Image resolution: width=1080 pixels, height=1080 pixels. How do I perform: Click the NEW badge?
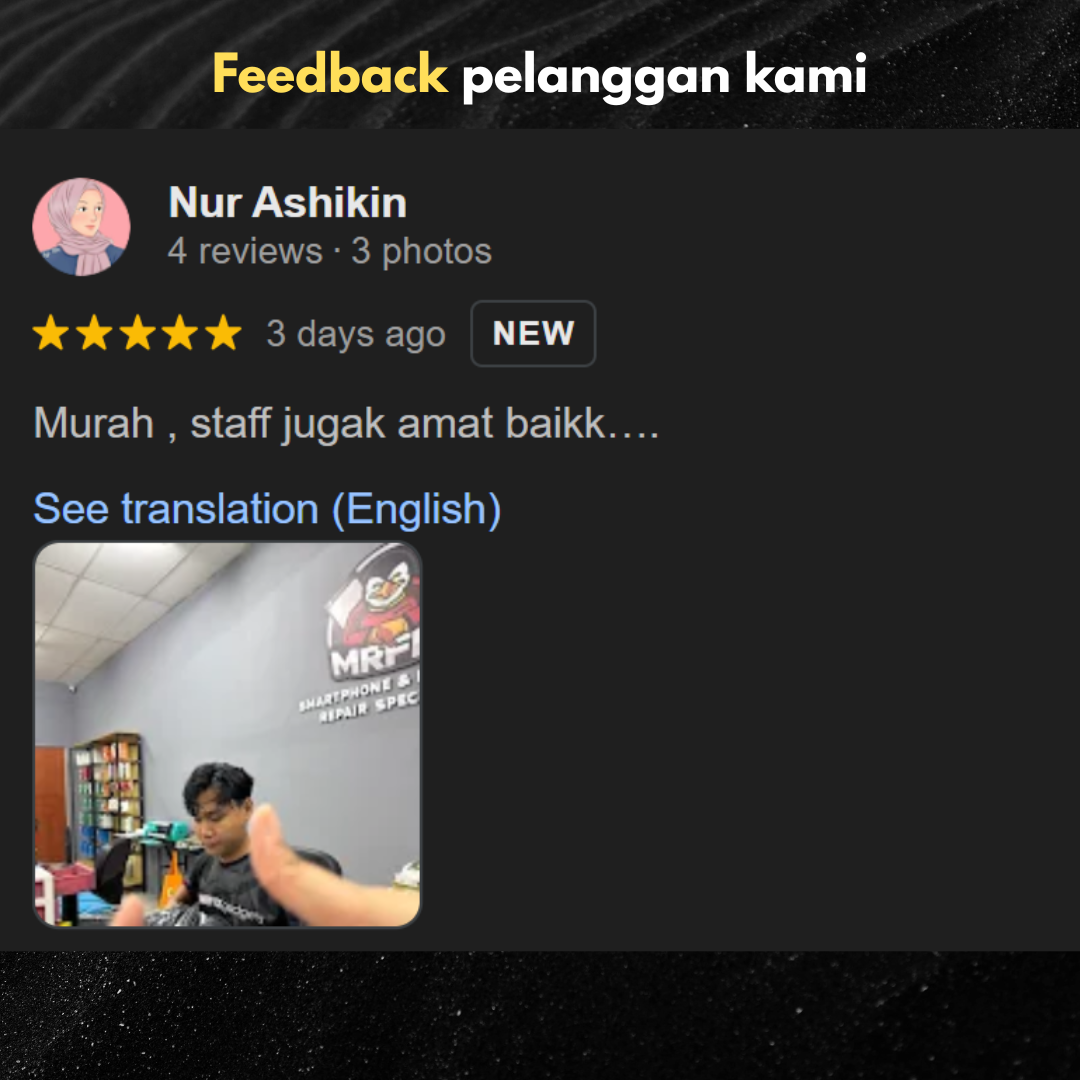tap(533, 333)
